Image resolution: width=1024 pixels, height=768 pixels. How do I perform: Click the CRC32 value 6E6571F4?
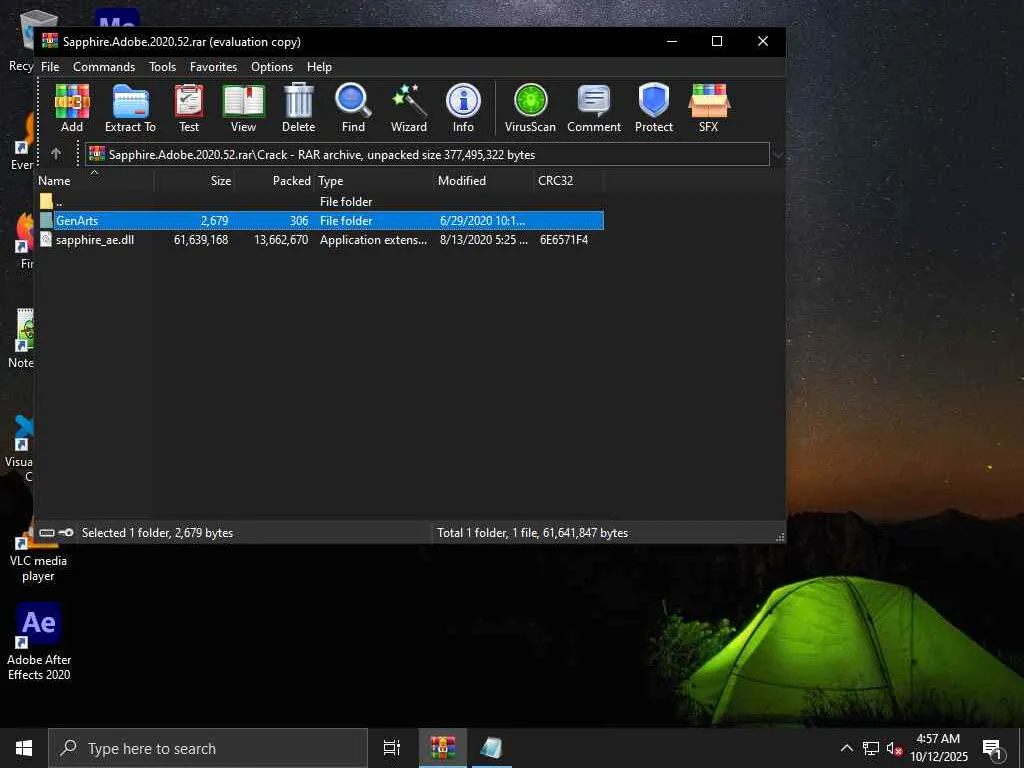tap(564, 240)
